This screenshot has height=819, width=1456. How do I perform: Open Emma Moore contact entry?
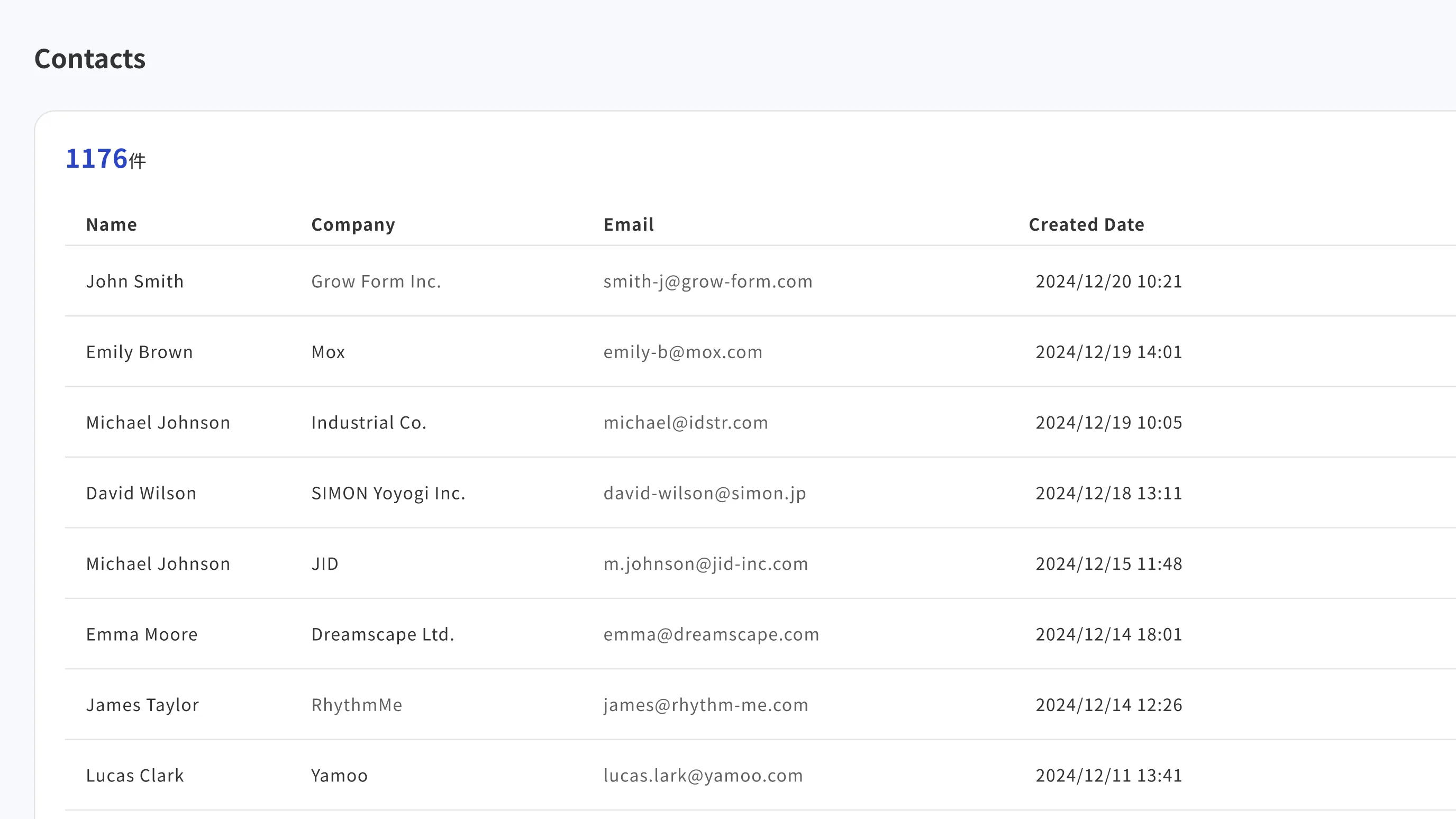(141, 634)
